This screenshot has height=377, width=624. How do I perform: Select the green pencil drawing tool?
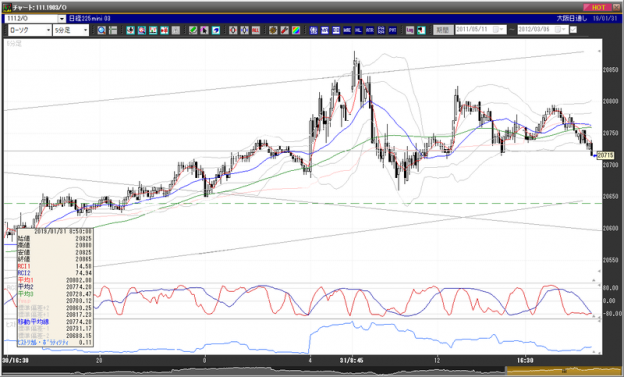point(193,30)
